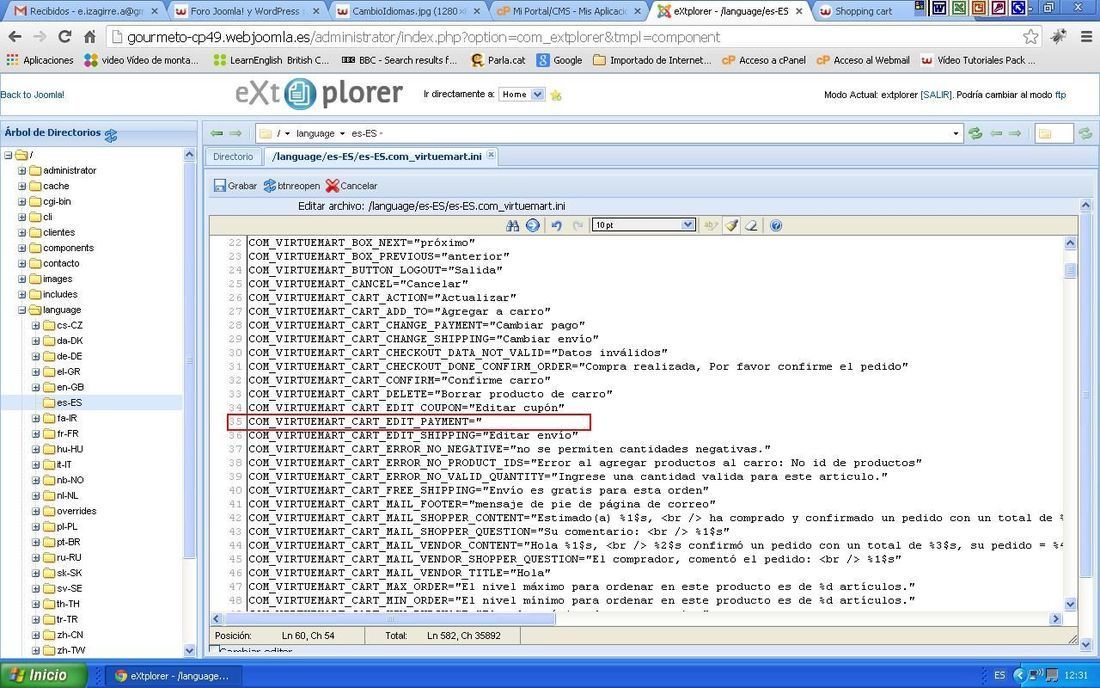Click the eXtplorer logo
This screenshot has width=1100, height=688.
click(x=318, y=93)
